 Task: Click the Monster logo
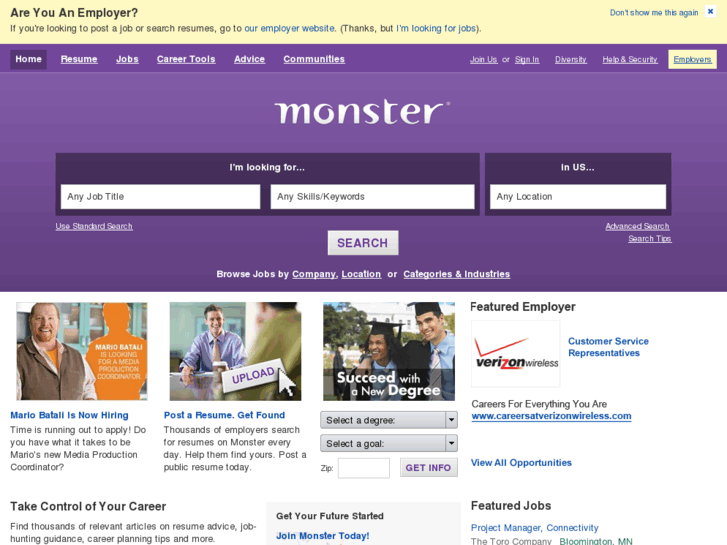click(362, 112)
